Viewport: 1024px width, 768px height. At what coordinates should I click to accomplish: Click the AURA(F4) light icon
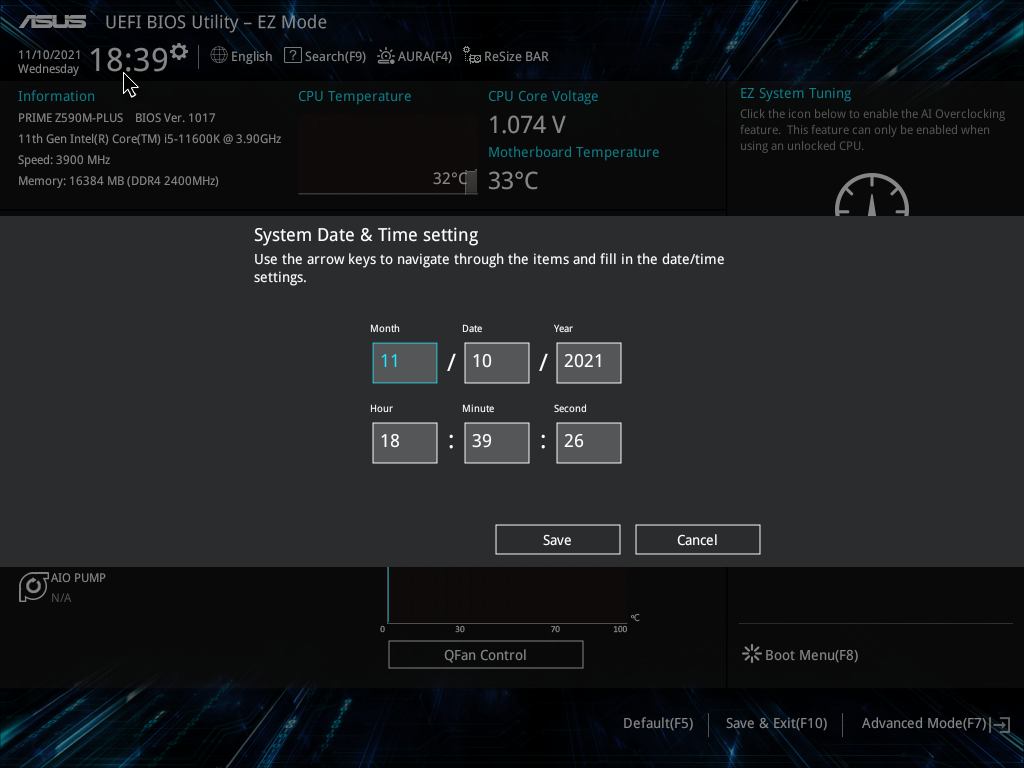pos(386,56)
